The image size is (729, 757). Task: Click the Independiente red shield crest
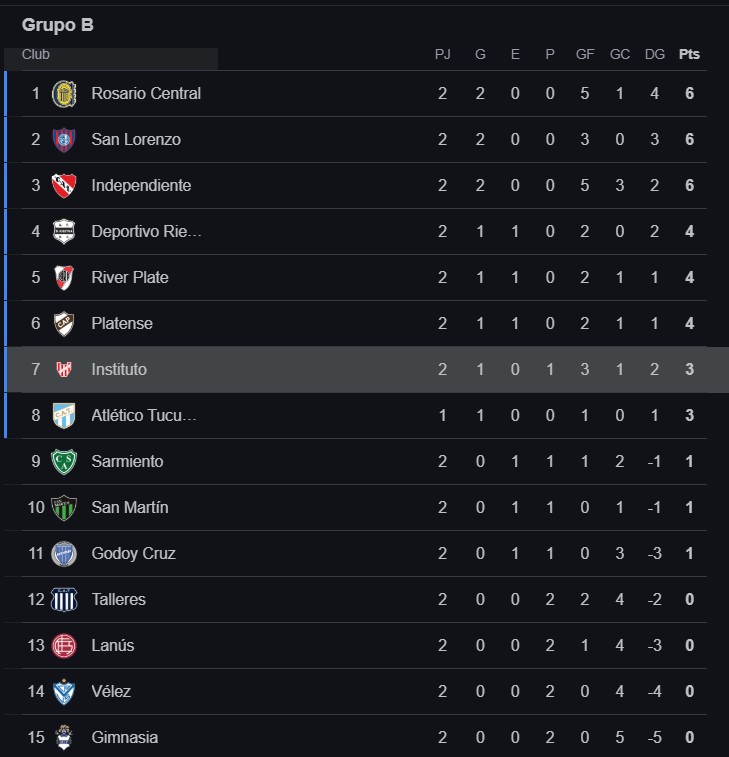tap(64, 185)
